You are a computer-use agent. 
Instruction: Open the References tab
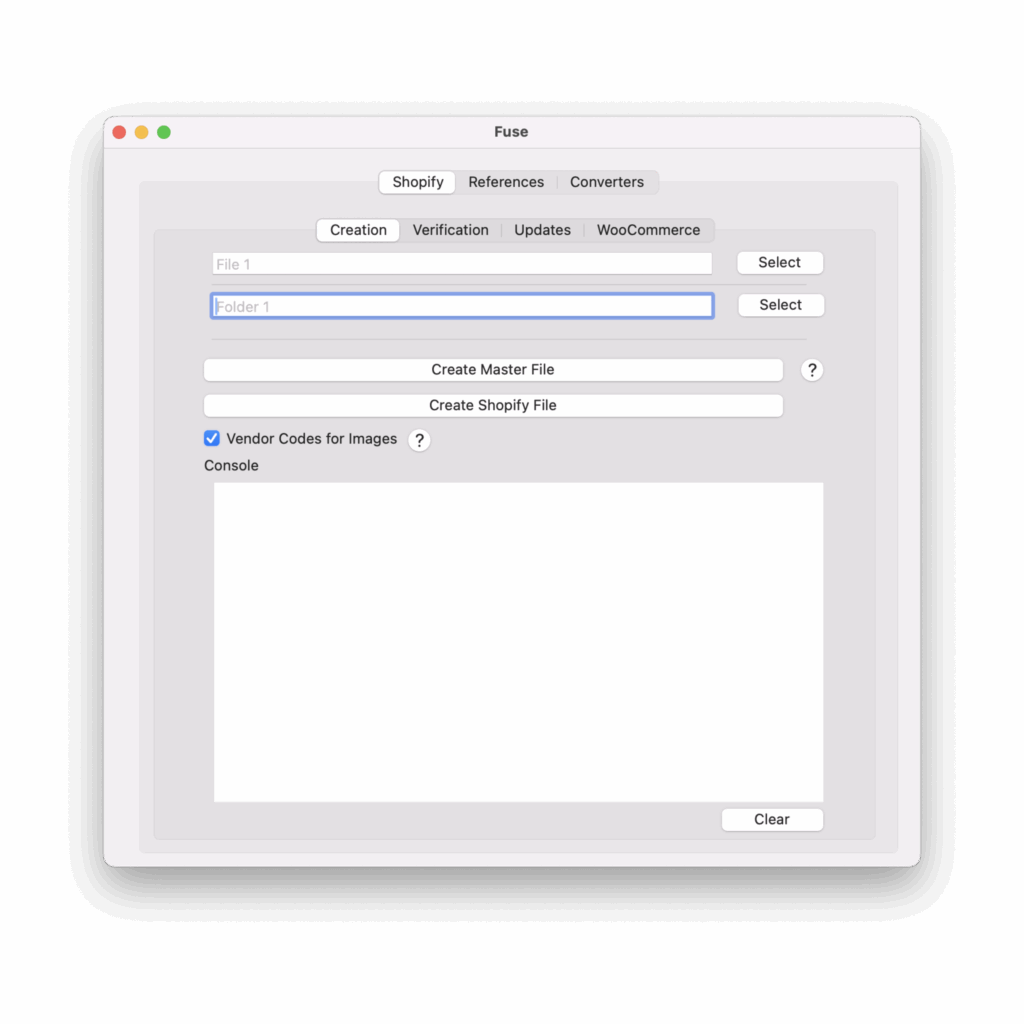tap(506, 182)
